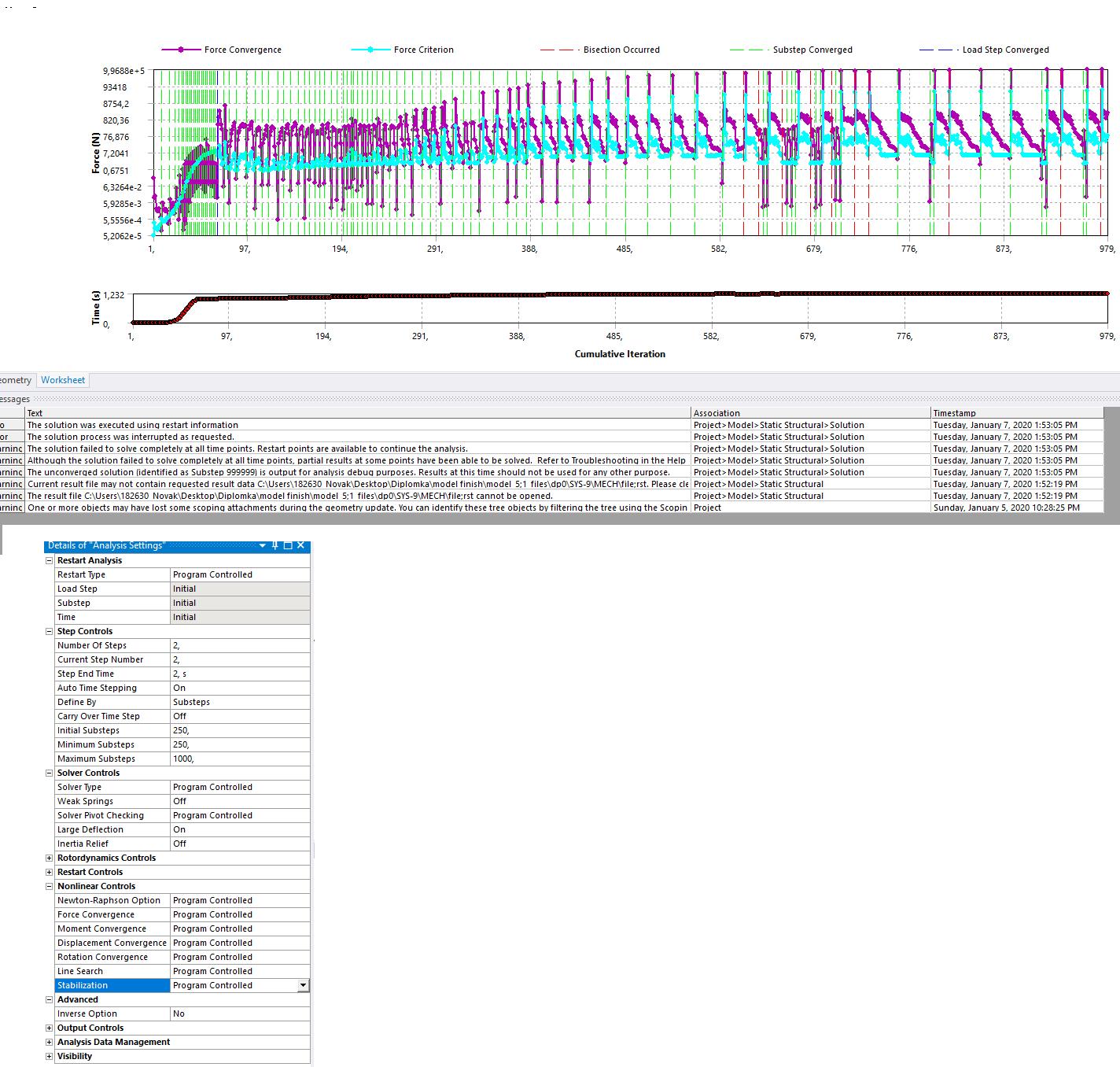Click the Current Step Number value field
1120x1067 pixels.
click(240, 659)
